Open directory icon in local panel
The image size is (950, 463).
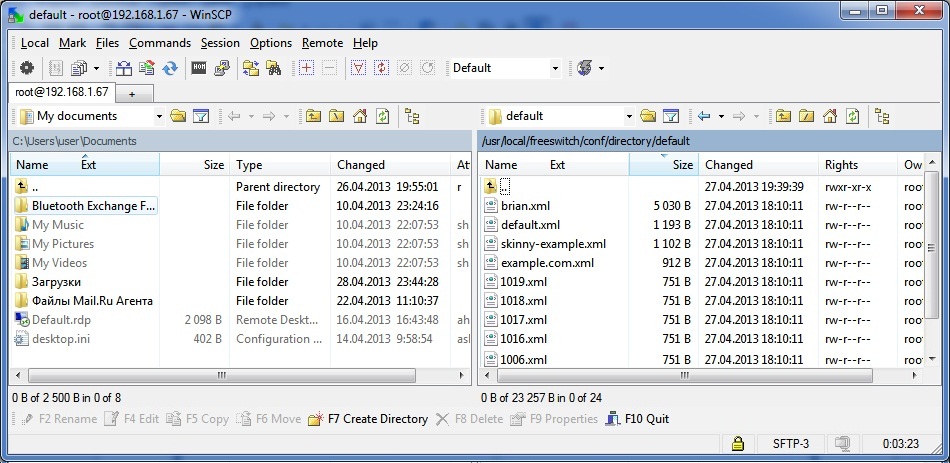tap(178, 116)
